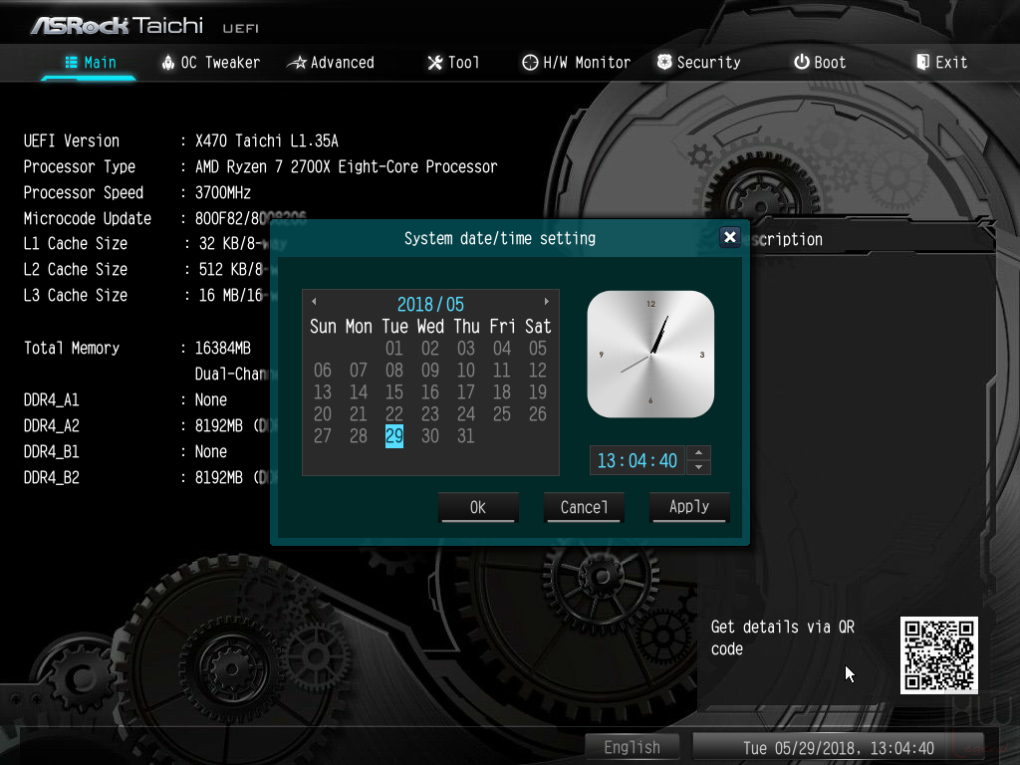Click the 2018 / 05 month header
Image resolution: width=1020 pixels, height=765 pixels.
coord(431,304)
